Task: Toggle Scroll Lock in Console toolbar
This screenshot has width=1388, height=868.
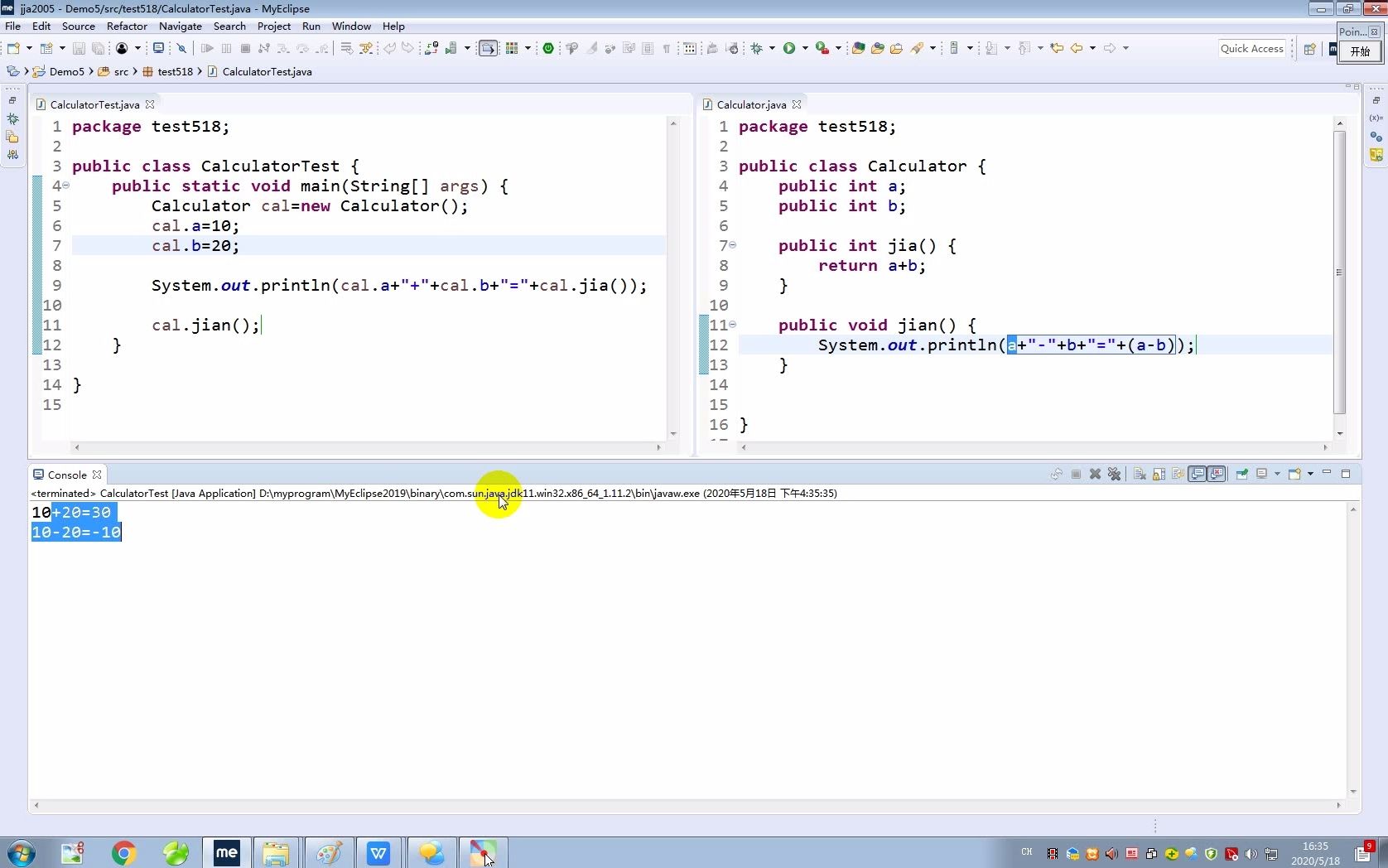Action: (1159, 474)
